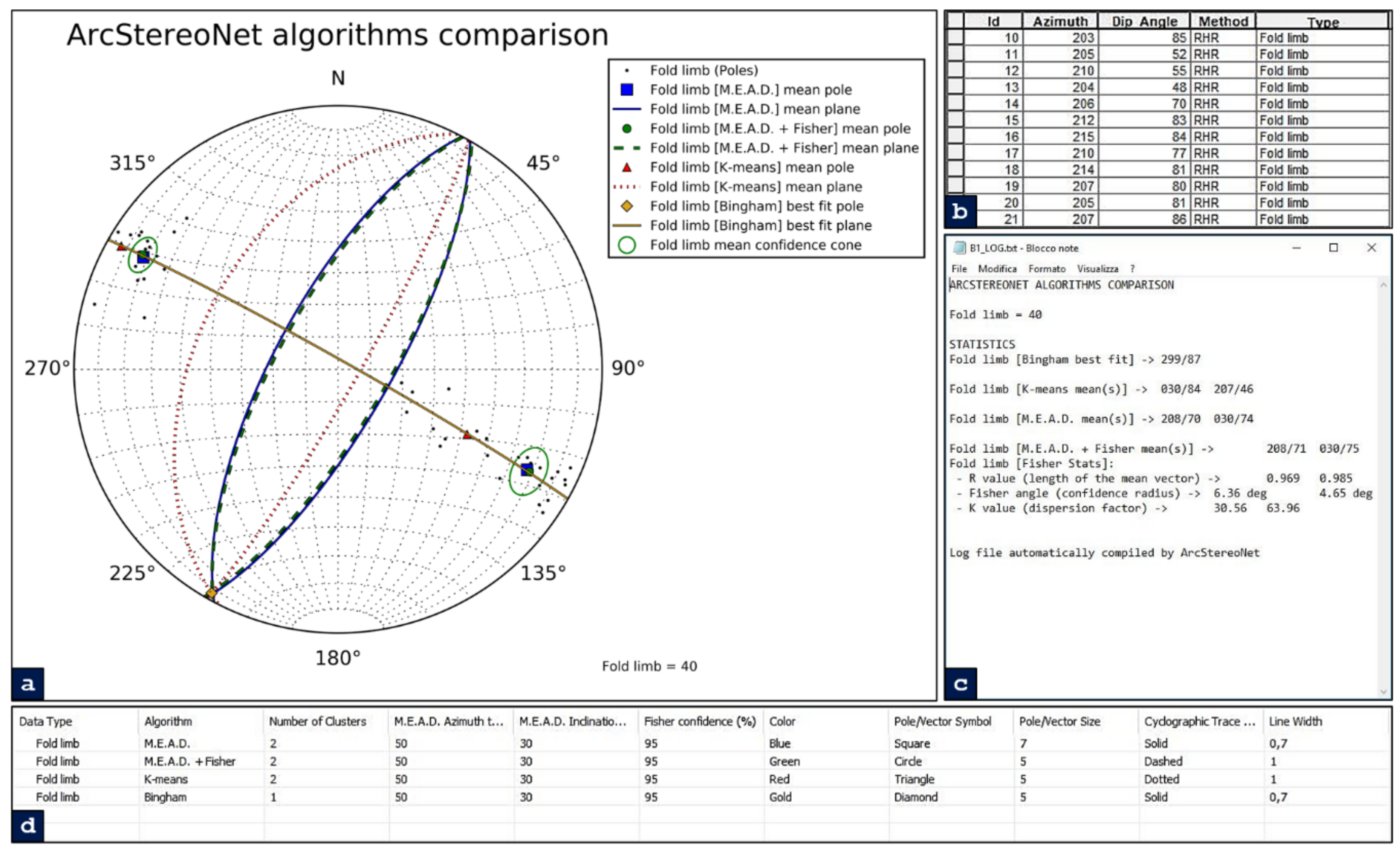Click the Square symbol cell
This screenshot has width=1400, height=854.
point(912,743)
